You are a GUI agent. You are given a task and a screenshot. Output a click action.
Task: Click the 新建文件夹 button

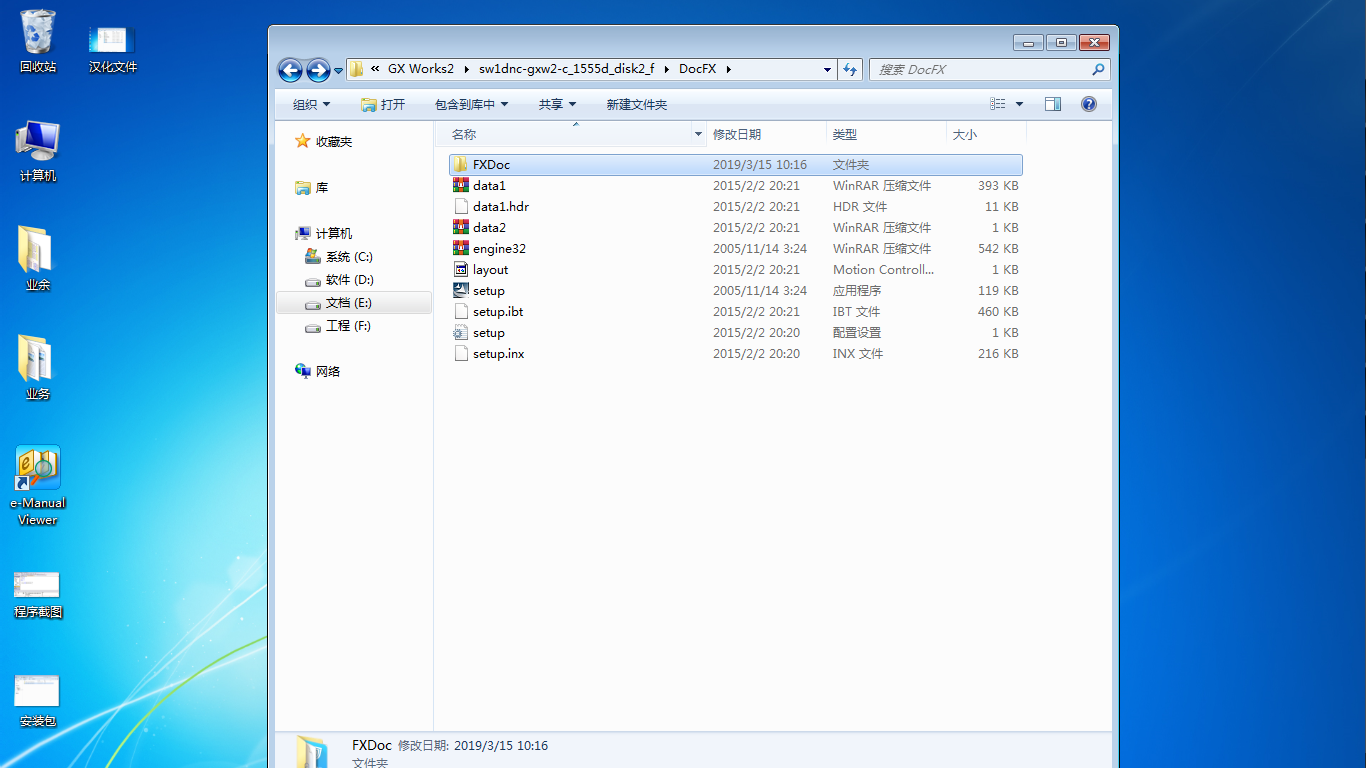[x=636, y=104]
